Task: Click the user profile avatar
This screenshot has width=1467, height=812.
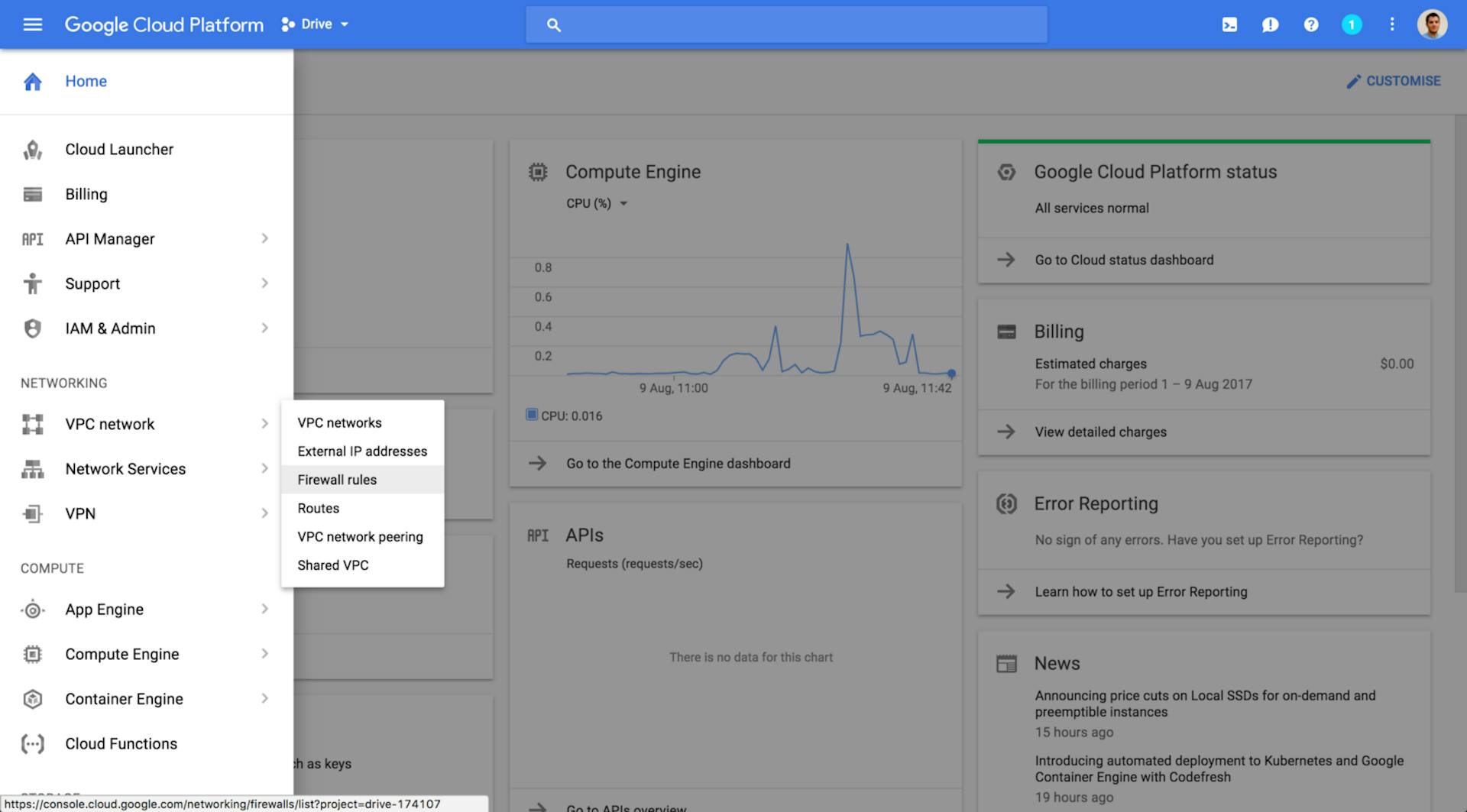Action: click(x=1433, y=24)
